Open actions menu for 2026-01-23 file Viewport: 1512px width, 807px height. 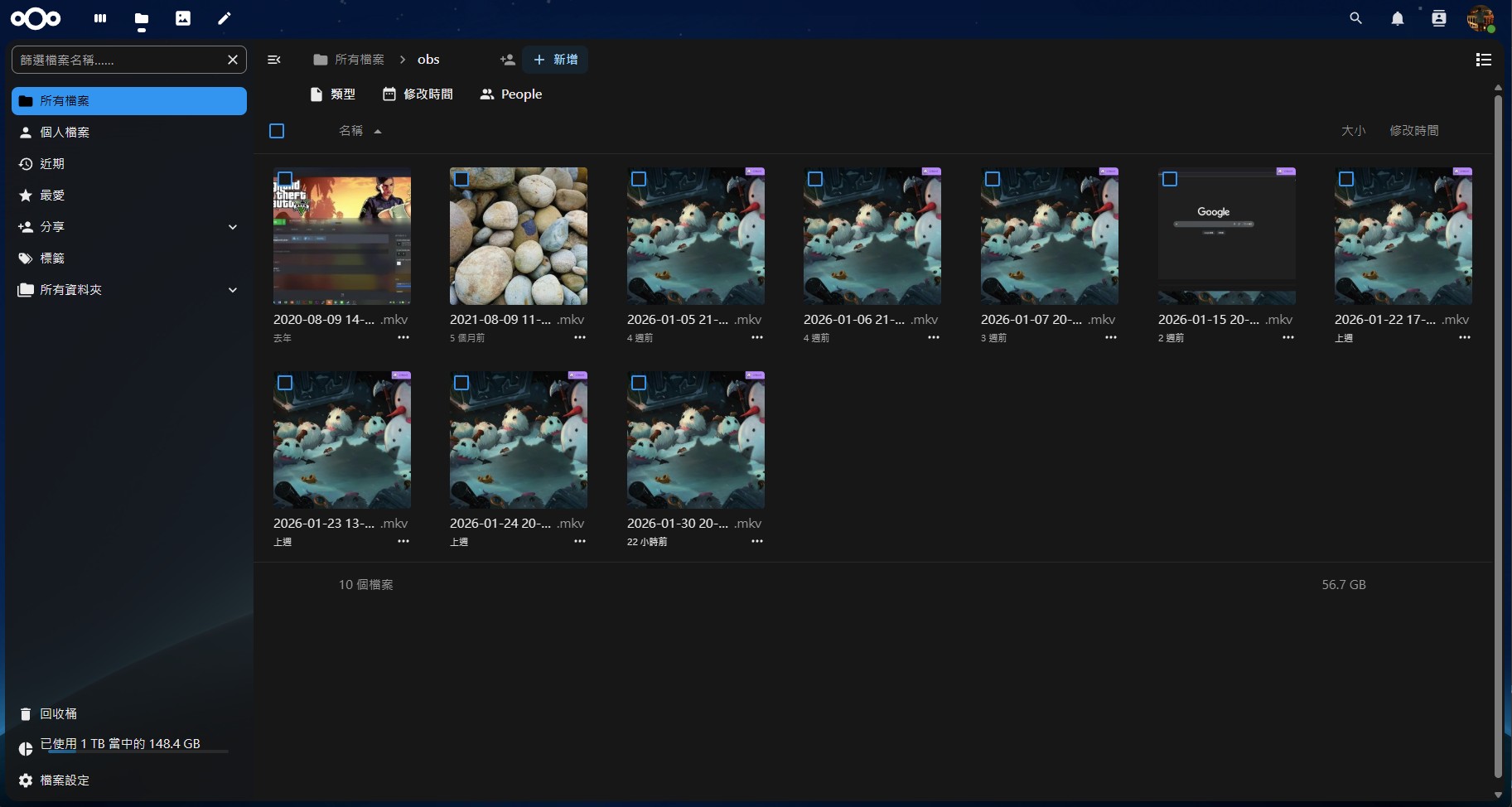click(403, 541)
